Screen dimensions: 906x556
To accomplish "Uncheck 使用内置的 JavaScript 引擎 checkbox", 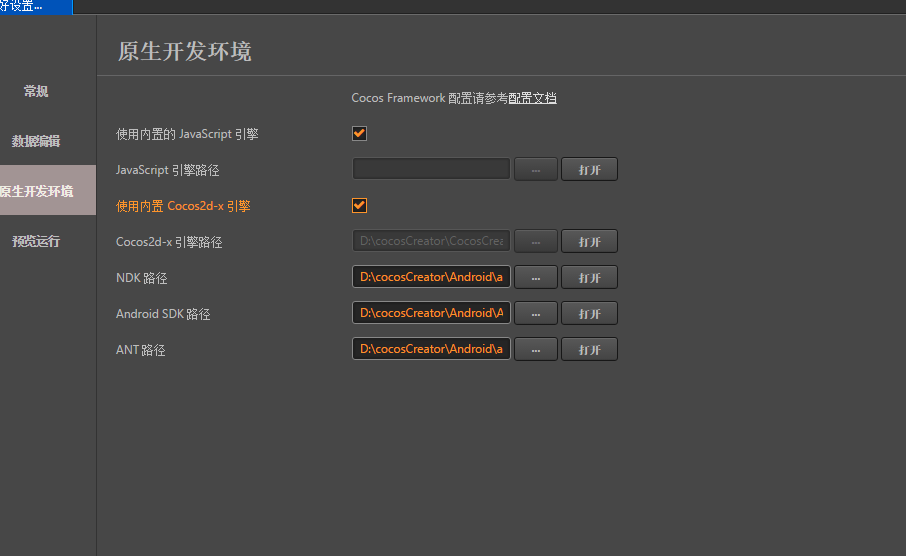I will point(359,134).
